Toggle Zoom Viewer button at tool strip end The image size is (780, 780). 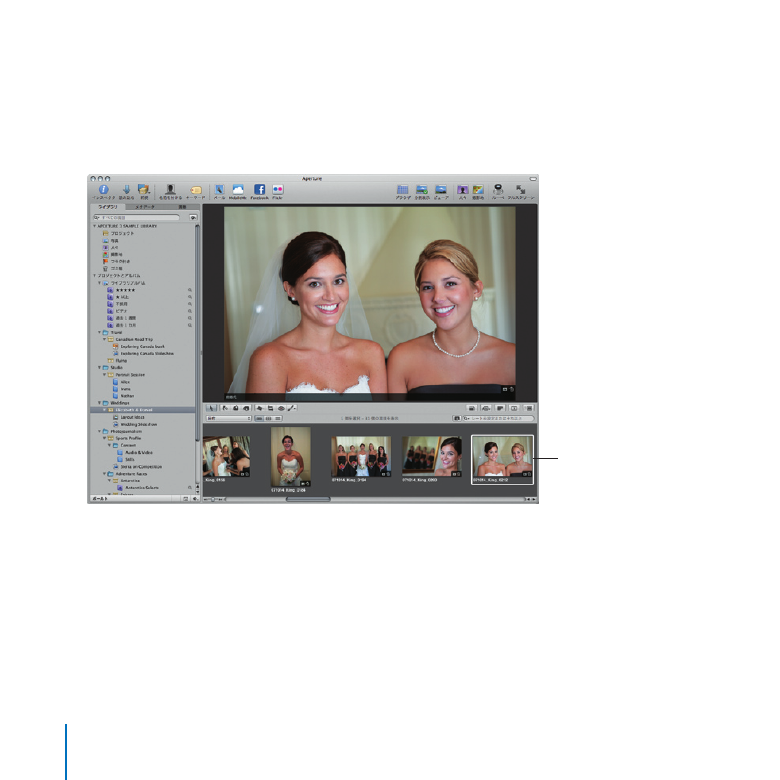pos(529,408)
